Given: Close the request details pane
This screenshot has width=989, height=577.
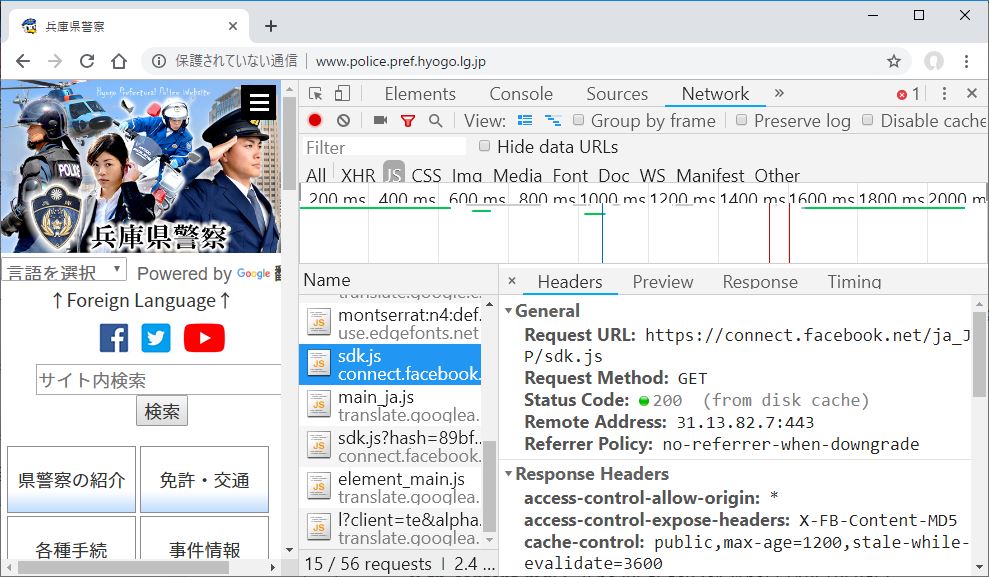Looking at the screenshot, I should tap(512, 281).
